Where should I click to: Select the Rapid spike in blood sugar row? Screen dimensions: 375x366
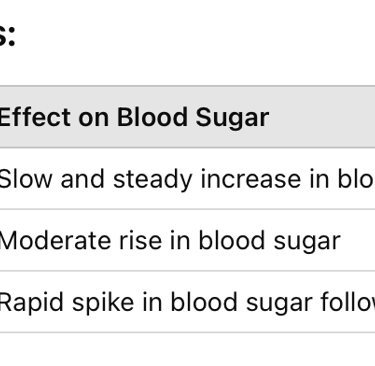tap(187, 302)
